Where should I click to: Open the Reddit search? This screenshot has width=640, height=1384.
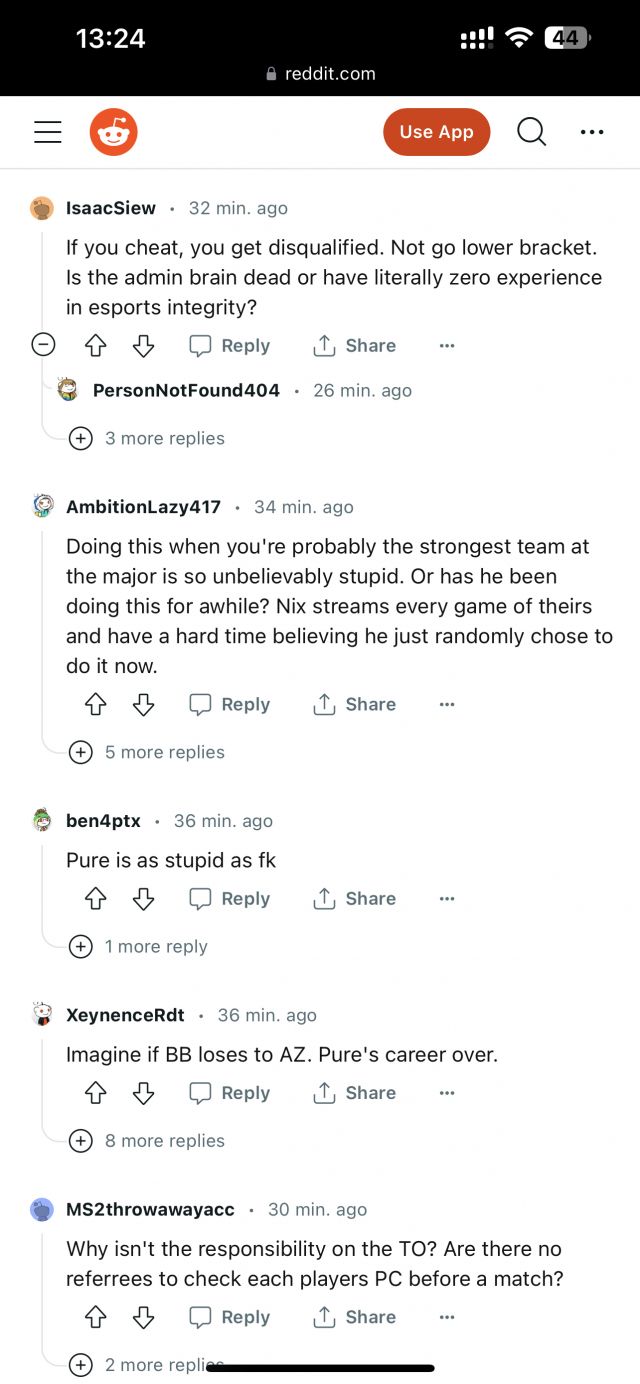531,131
